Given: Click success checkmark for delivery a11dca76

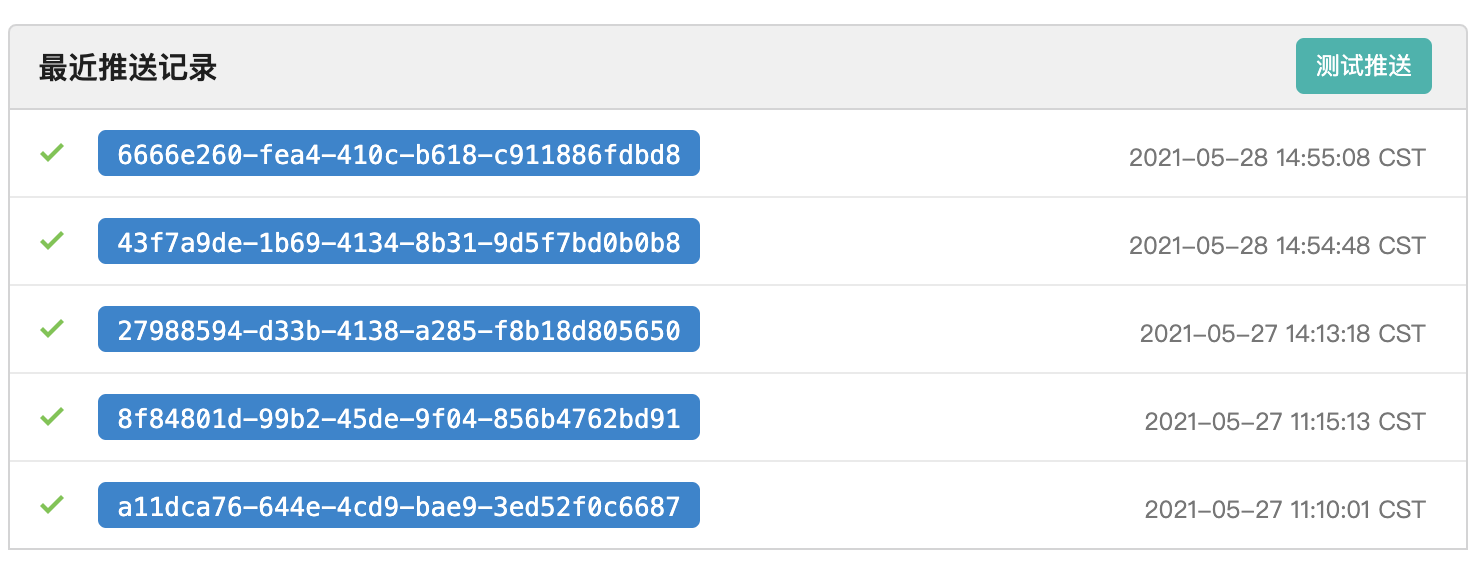Looking at the screenshot, I should pos(52,505).
